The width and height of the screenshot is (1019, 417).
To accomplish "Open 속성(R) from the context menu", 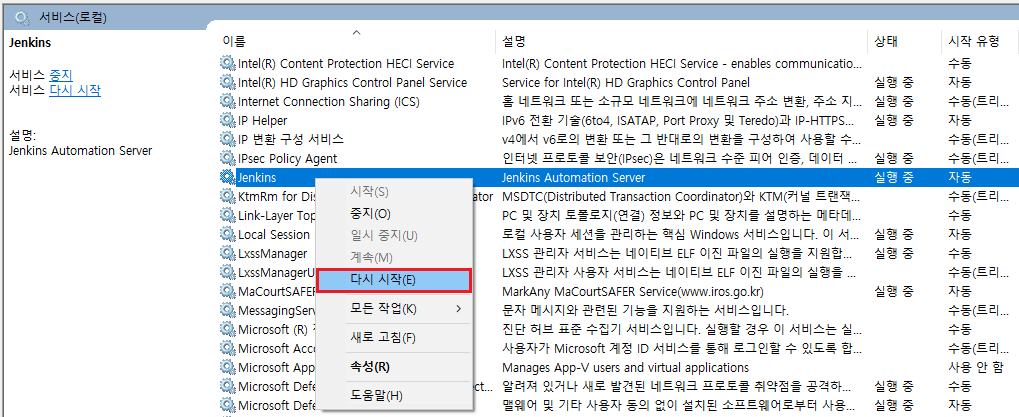I will (394, 366).
